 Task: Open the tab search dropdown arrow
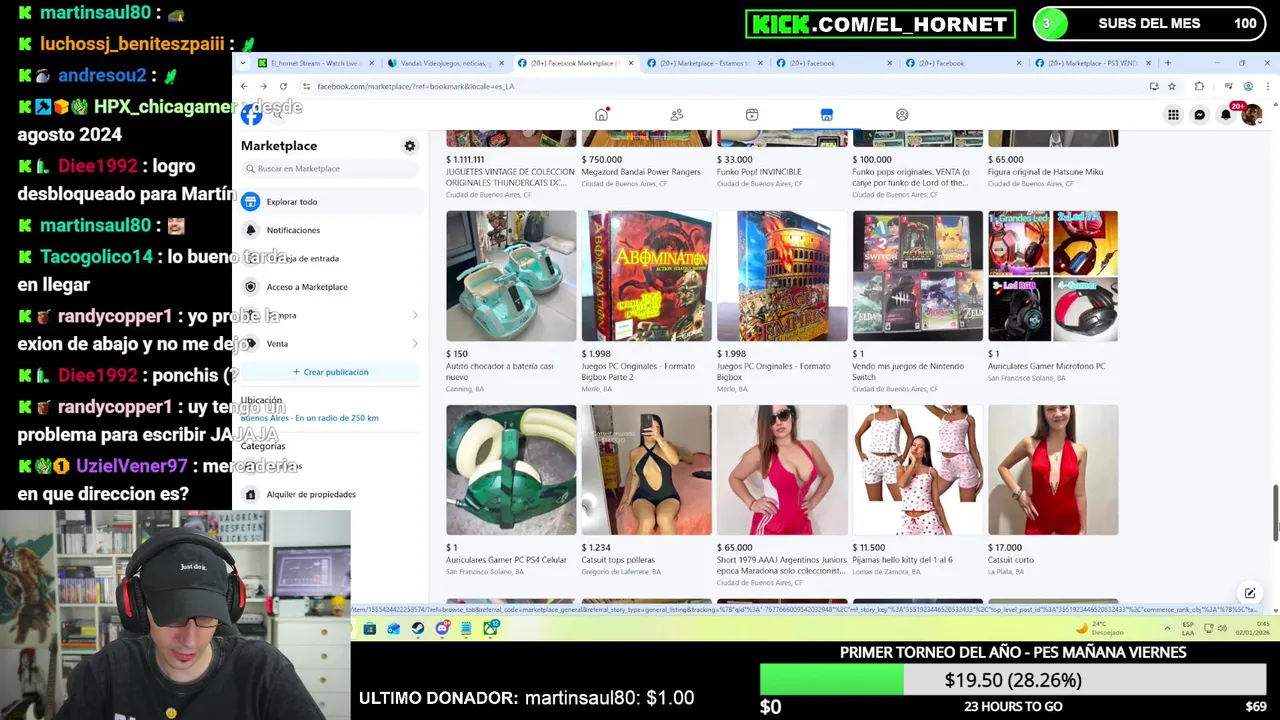244,63
